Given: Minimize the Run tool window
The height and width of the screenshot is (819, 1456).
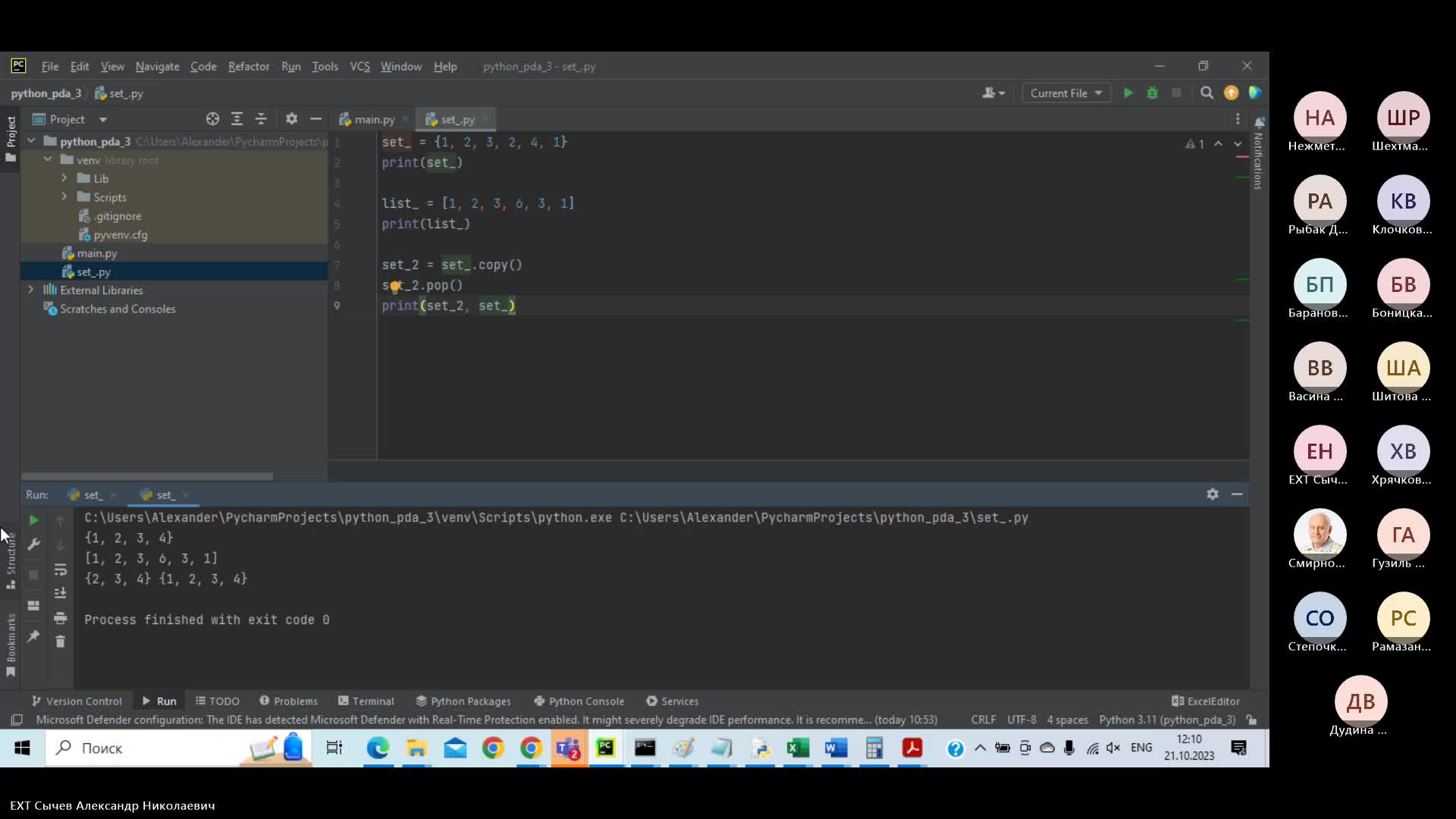Looking at the screenshot, I should pos(1237,494).
